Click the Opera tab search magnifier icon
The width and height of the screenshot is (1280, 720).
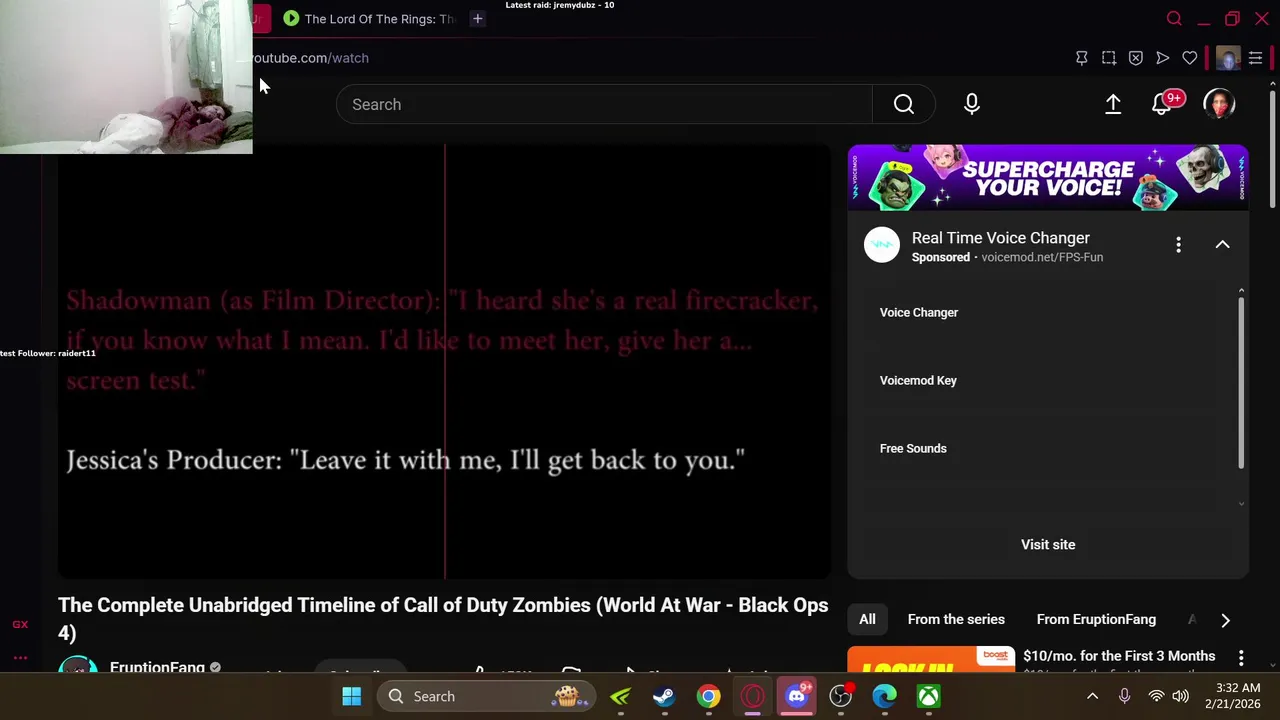(x=1174, y=19)
